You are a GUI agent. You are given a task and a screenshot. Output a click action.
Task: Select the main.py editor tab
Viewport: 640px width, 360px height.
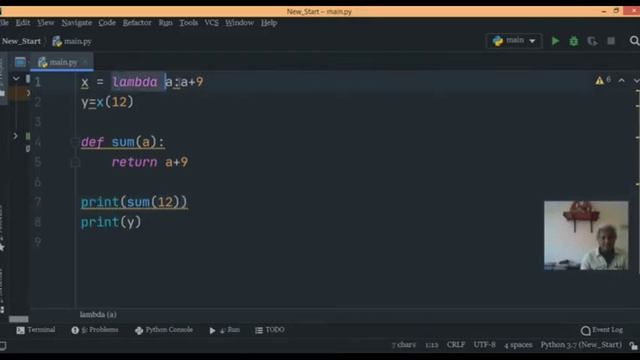click(x=62, y=62)
